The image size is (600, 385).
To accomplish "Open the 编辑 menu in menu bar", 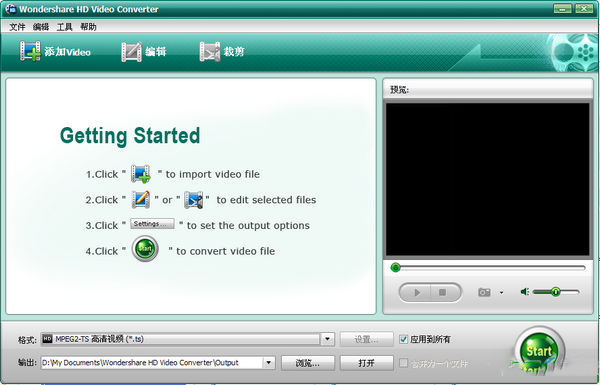I will point(41,27).
